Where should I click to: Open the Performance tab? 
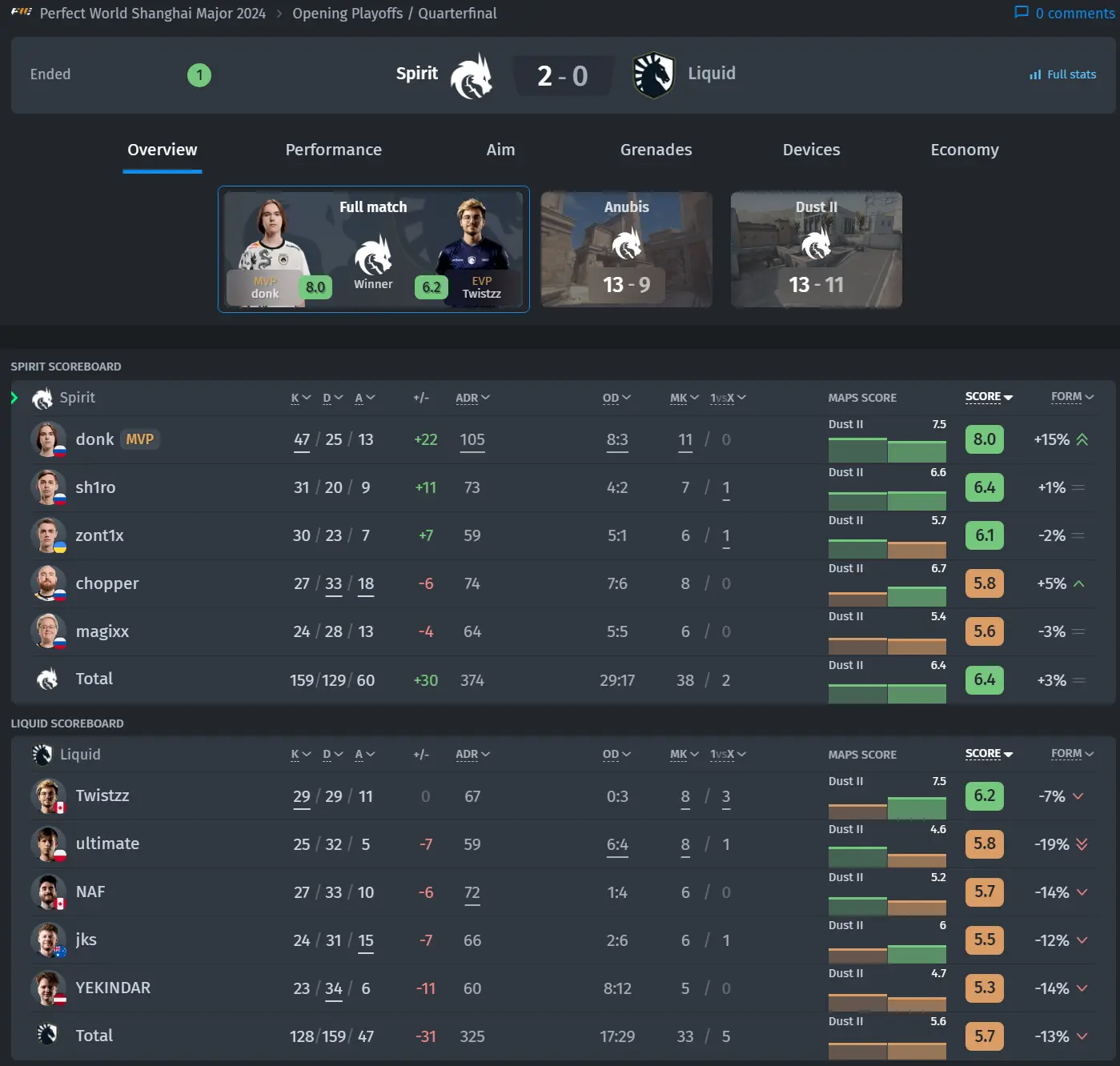(334, 150)
